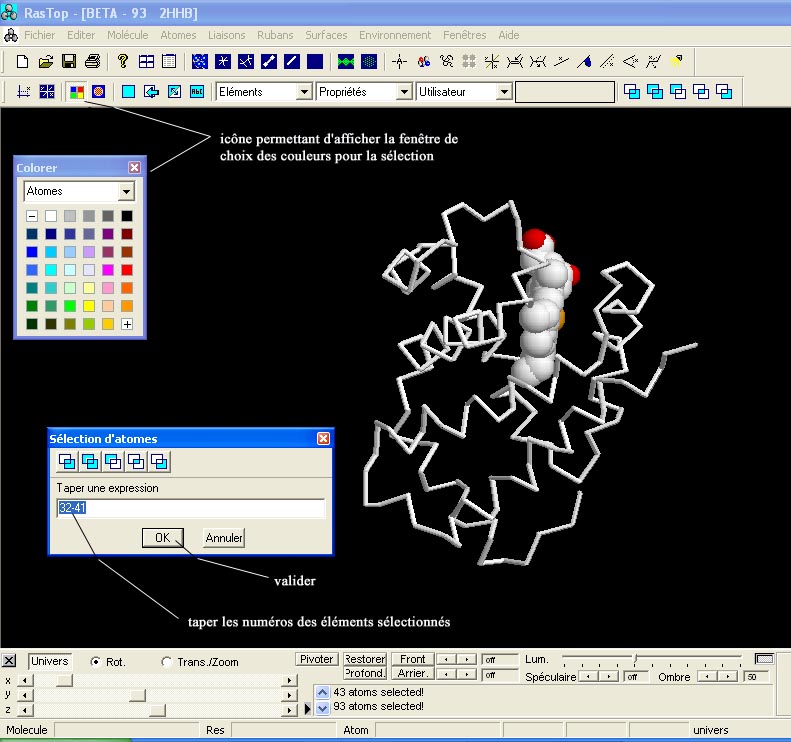791x742 pixels.
Task: Open the Atomes dropdown in Colorer panel
Action: [126, 191]
